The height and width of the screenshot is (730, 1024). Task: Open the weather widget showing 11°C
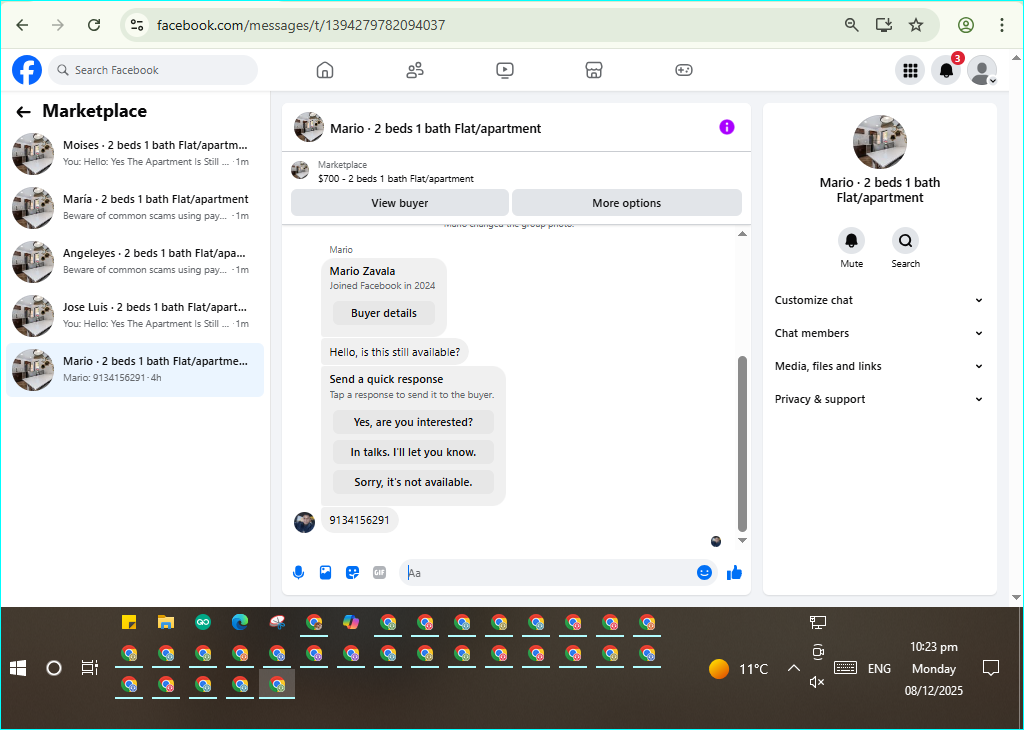[x=739, y=669]
